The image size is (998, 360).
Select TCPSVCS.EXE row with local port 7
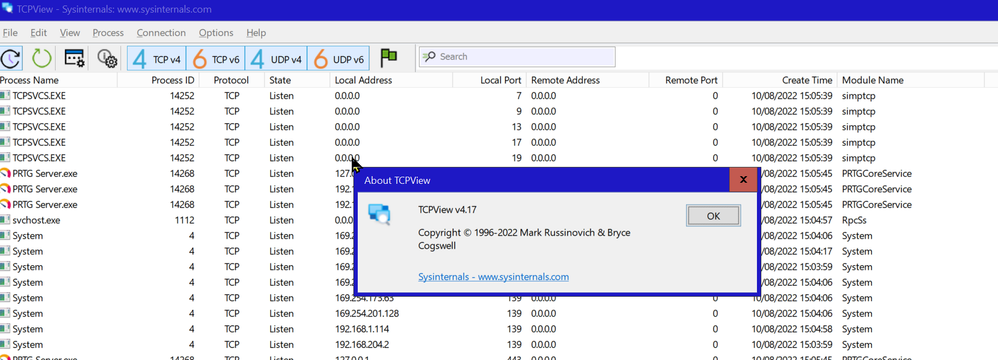pyautogui.click(x=499, y=96)
